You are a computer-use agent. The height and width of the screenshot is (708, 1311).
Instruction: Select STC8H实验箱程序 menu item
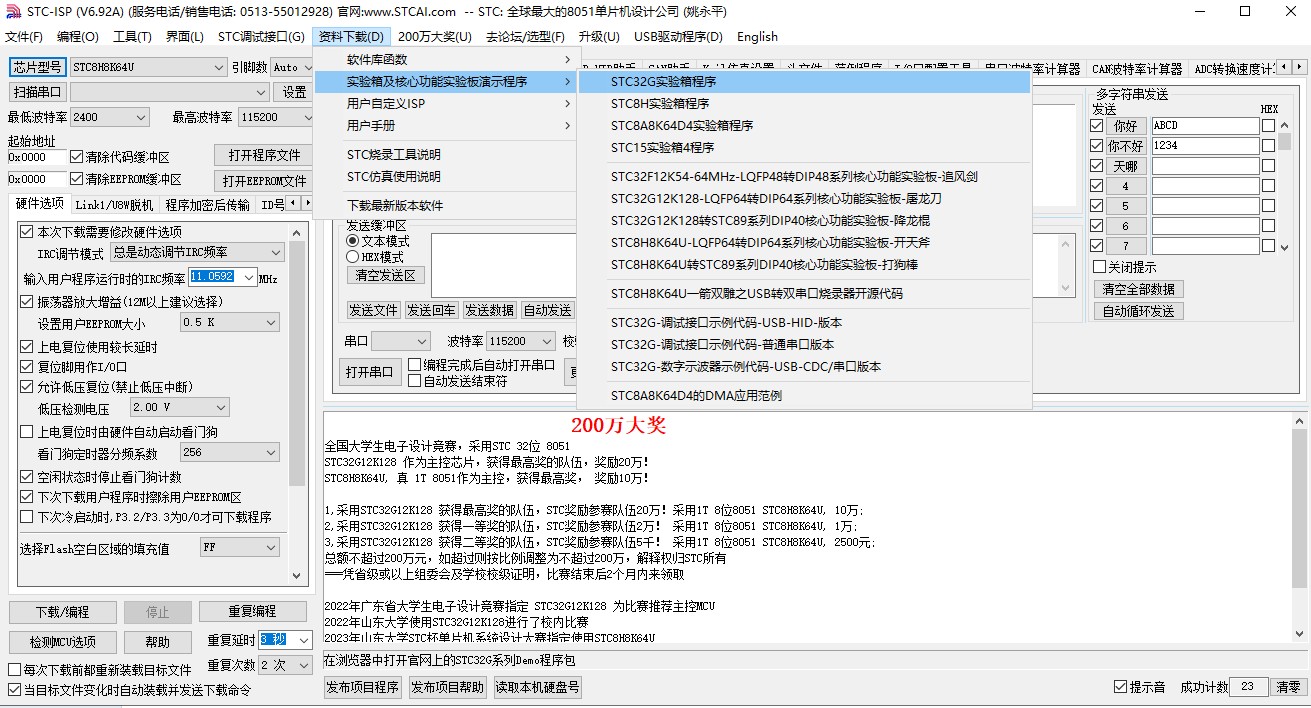(804, 104)
